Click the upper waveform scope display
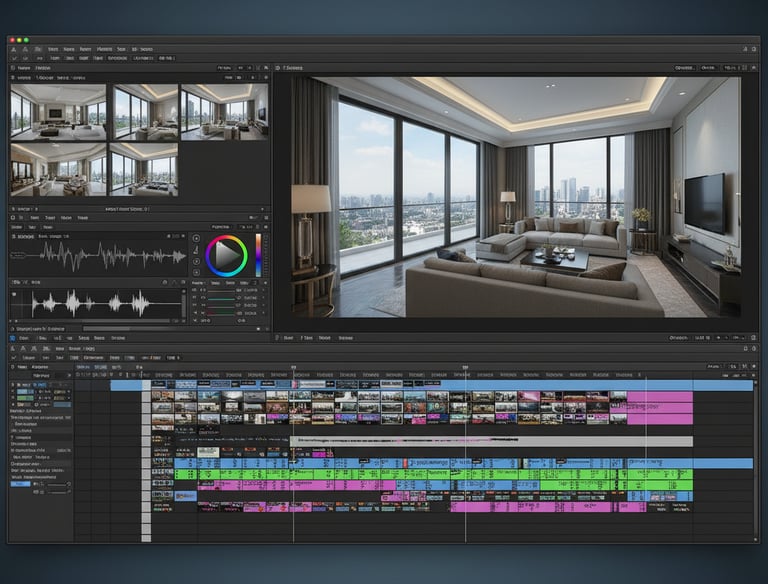768x584 pixels. click(x=98, y=255)
